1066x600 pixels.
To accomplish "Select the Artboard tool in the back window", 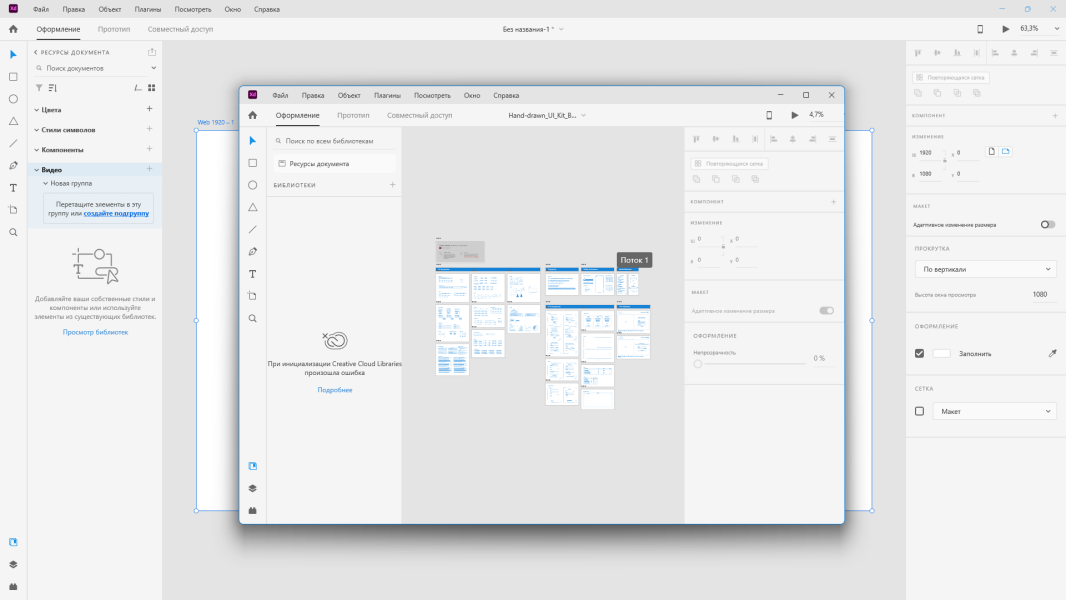I will pos(13,210).
